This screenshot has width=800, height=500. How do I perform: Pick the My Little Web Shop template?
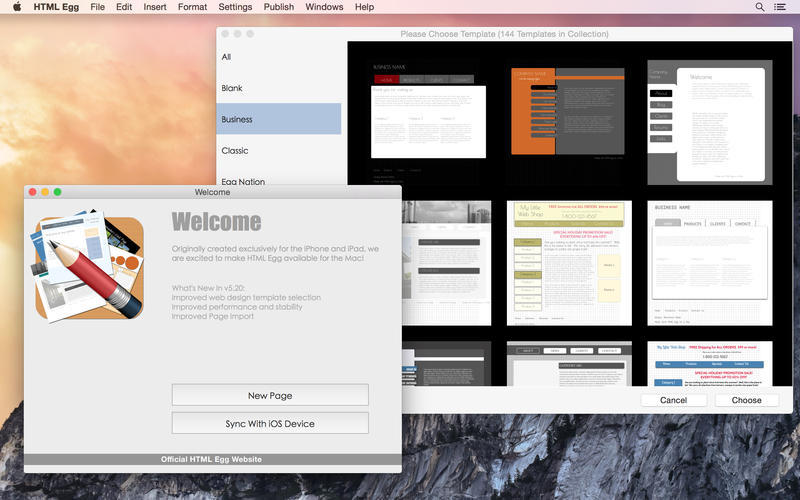point(567,262)
